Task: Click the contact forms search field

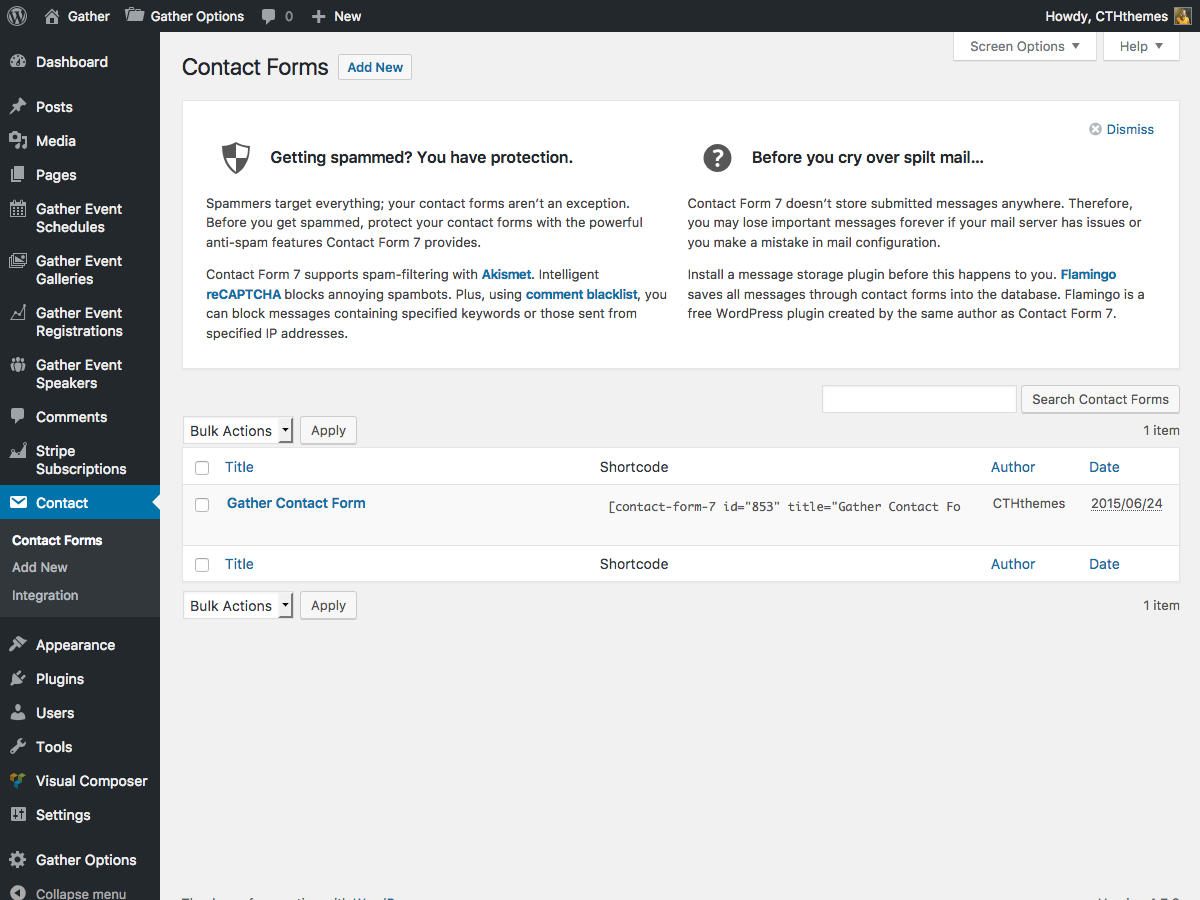Action: coord(919,399)
